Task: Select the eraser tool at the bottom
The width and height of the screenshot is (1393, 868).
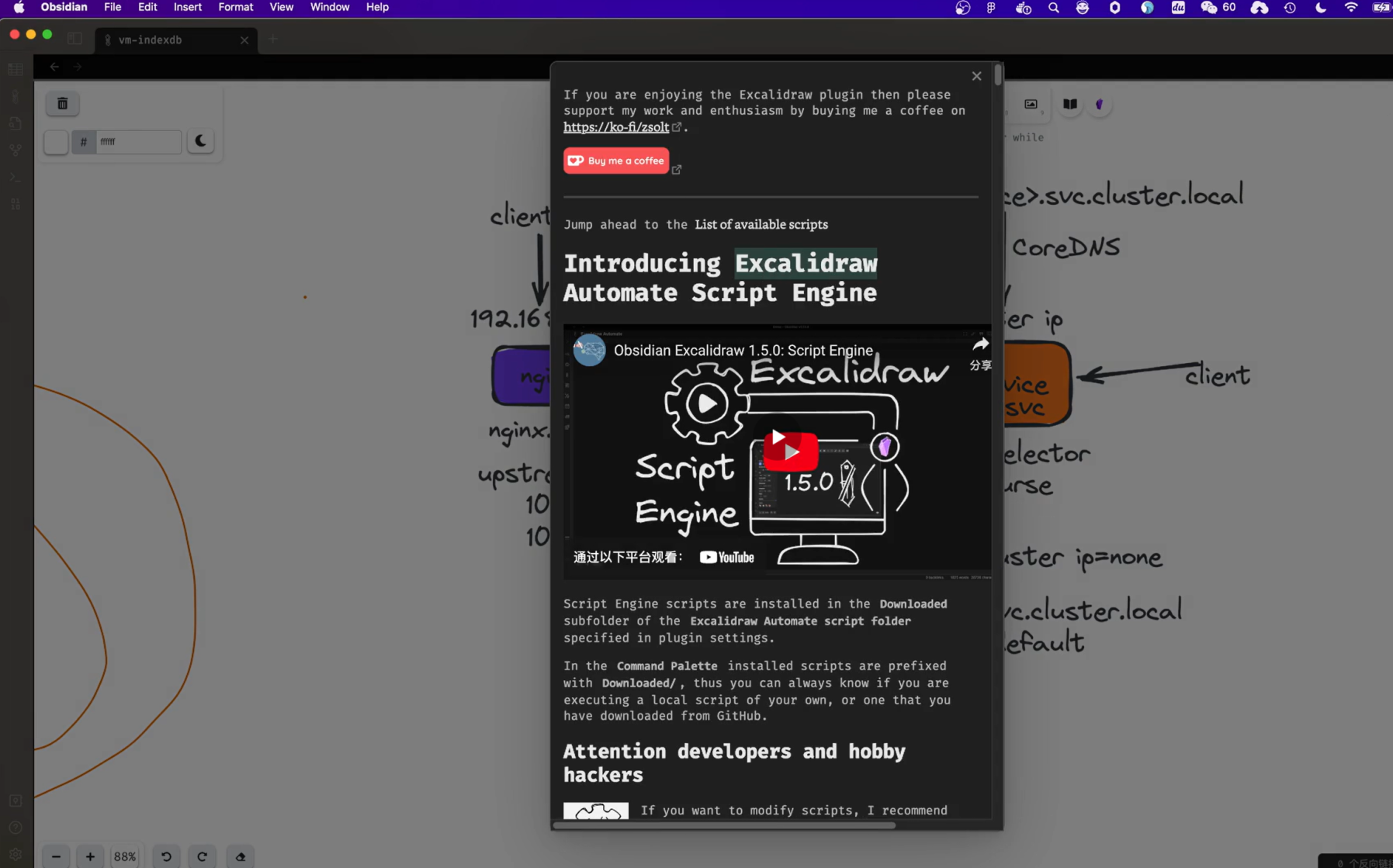Action: 241,856
